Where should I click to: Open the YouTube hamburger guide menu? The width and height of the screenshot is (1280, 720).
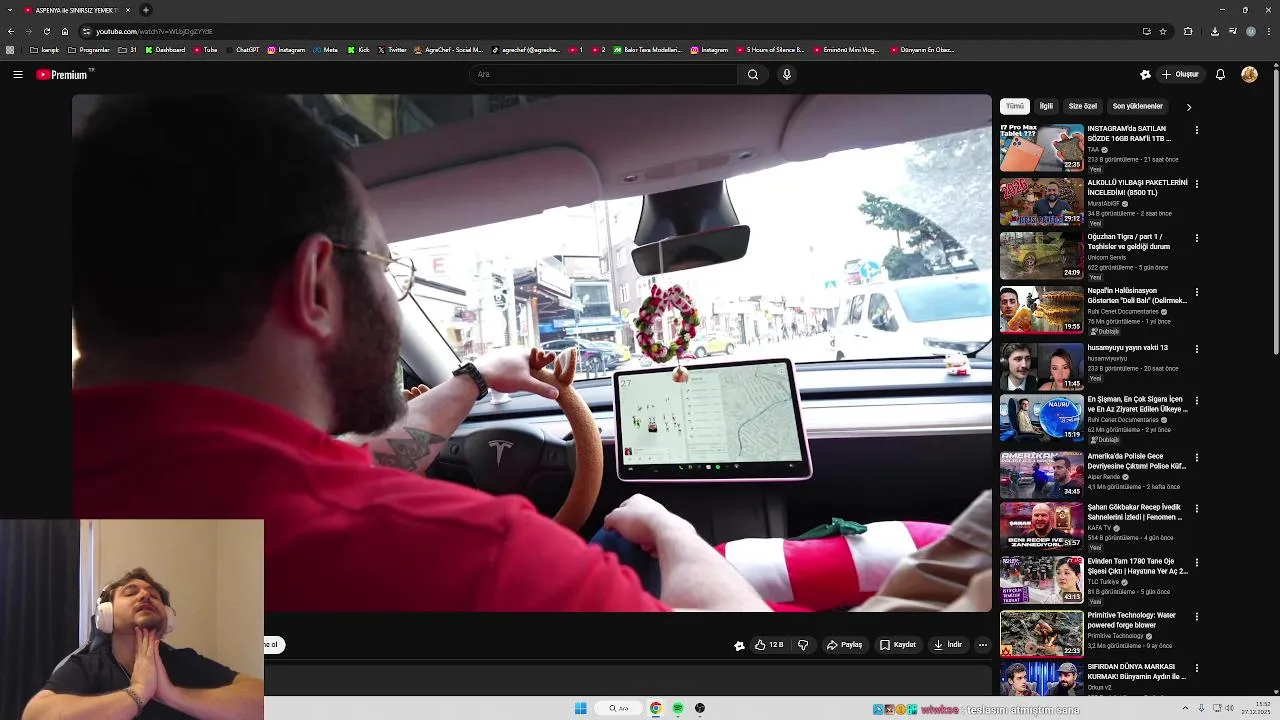point(18,74)
